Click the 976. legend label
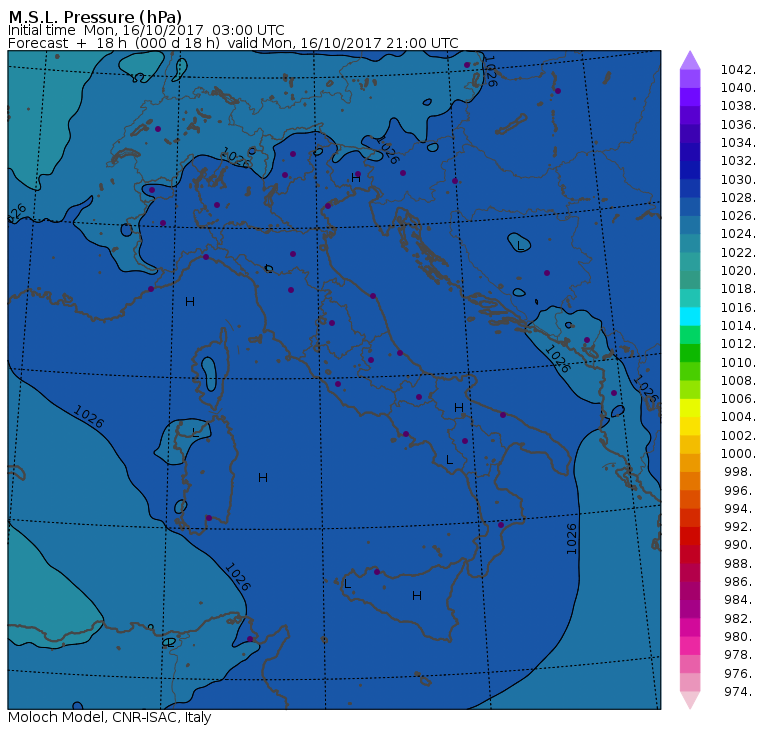 [740, 673]
